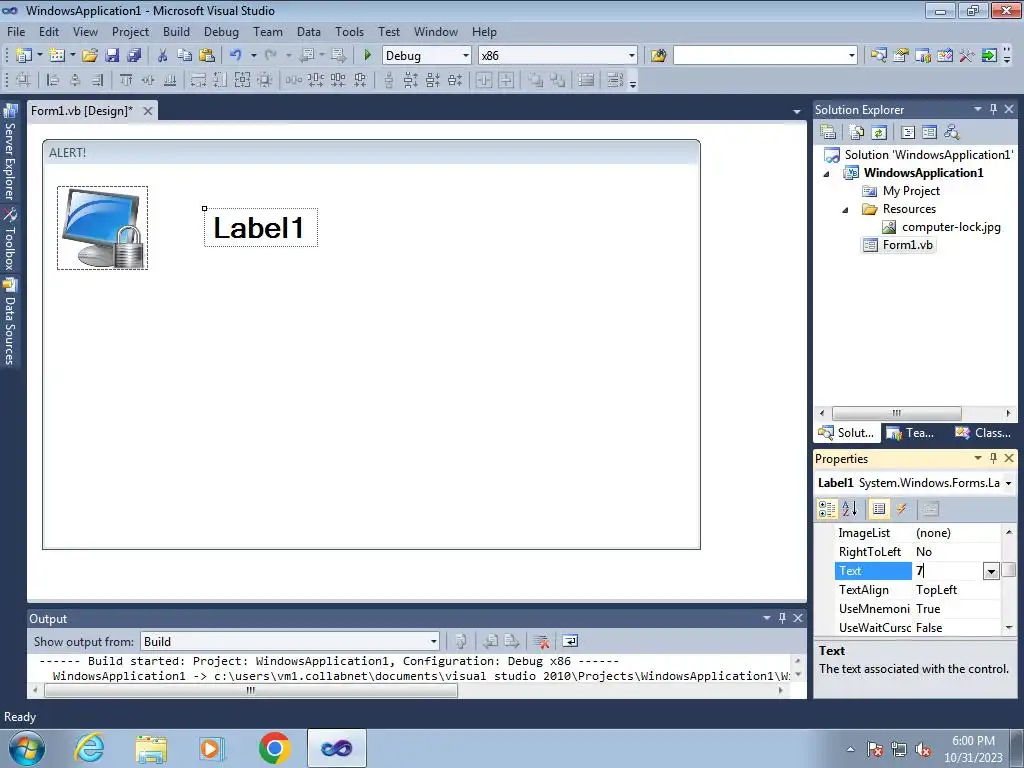Select the Form1.vb [Design] tab

[82, 111]
